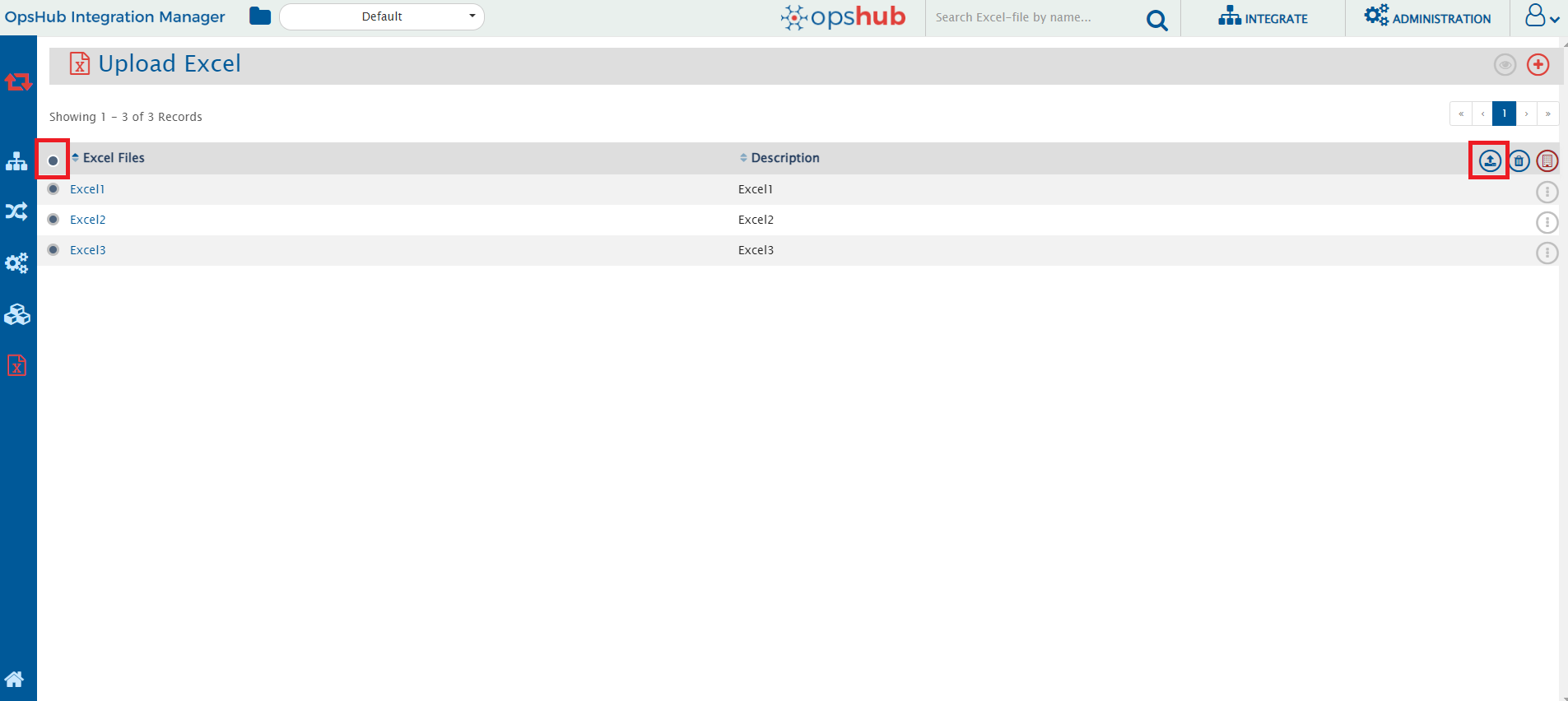Go to home via sidebar house icon

[x=15, y=679]
